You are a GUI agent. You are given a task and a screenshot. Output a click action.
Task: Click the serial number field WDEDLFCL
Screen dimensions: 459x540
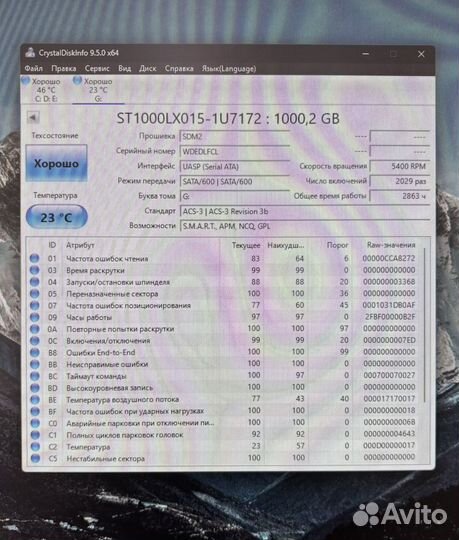coord(234,152)
